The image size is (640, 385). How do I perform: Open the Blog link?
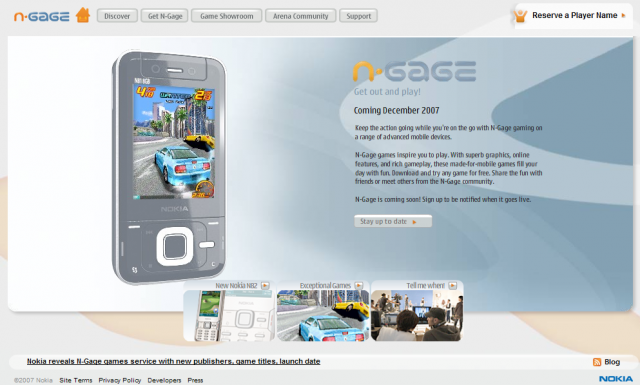(x=612, y=362)
